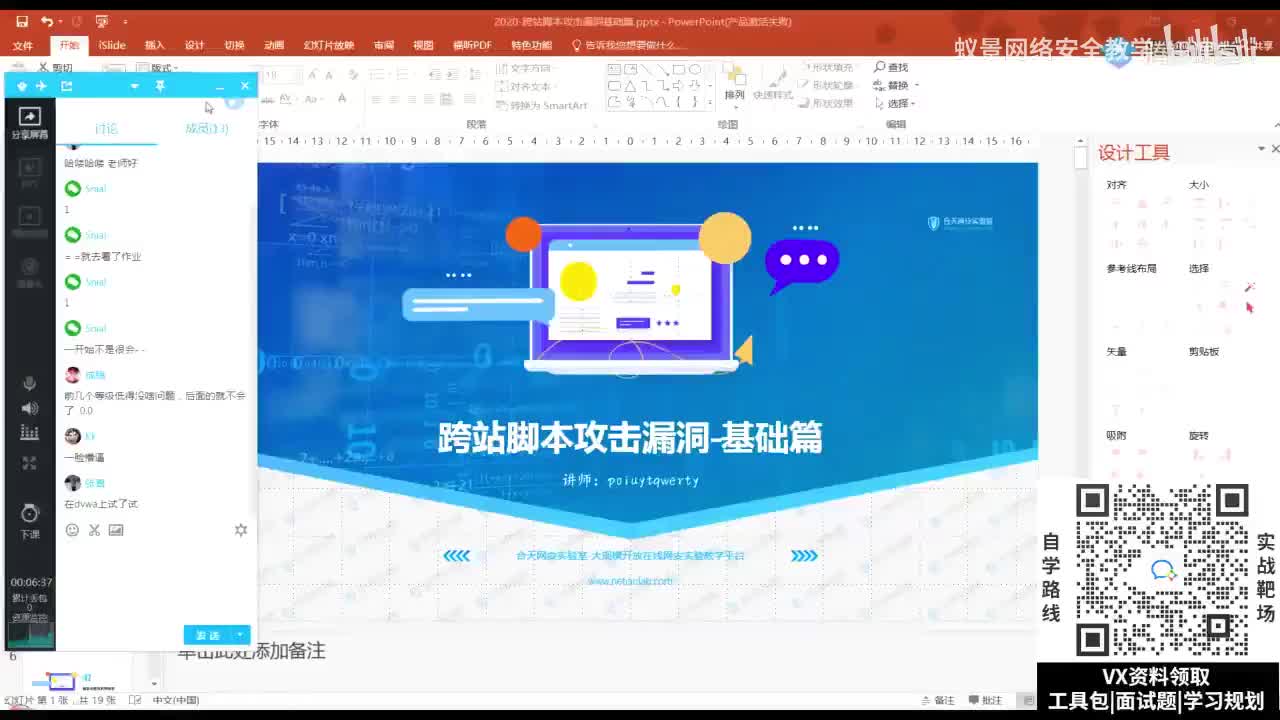Switch to the 切换 ribbon tab
This screenshot has width=1280, height=720.
pyautogui.click(x=234, y=45)
